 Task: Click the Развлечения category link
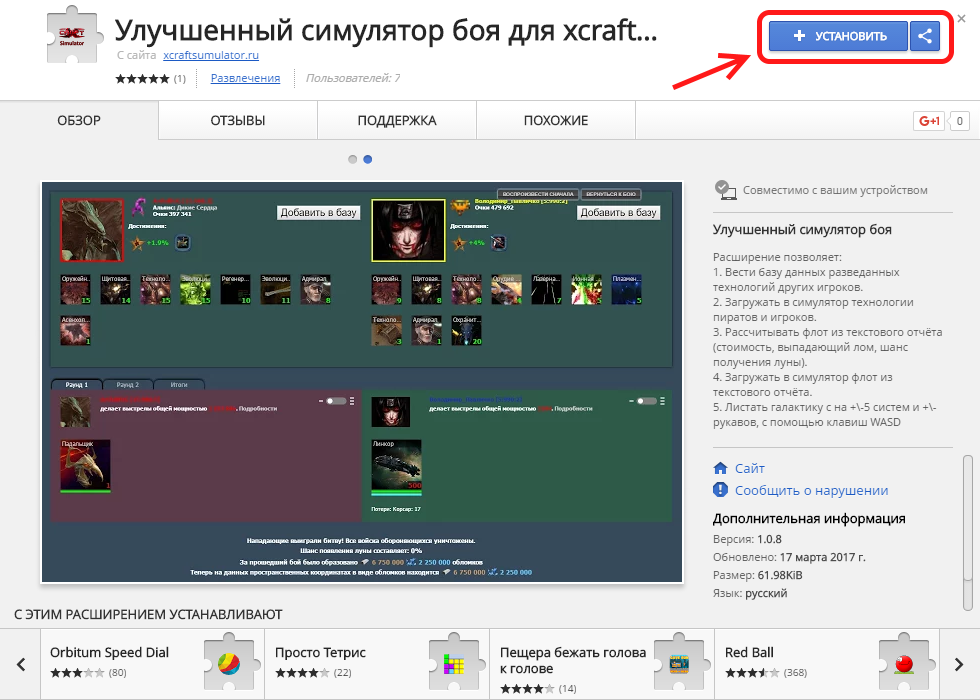click(245, 78)
